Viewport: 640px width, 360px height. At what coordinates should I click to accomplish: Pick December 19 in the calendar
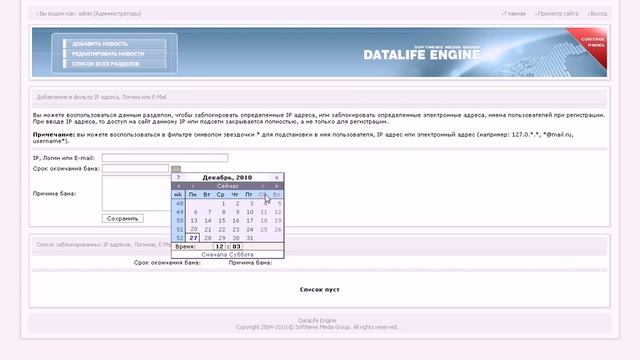click(x=277, y=220)
